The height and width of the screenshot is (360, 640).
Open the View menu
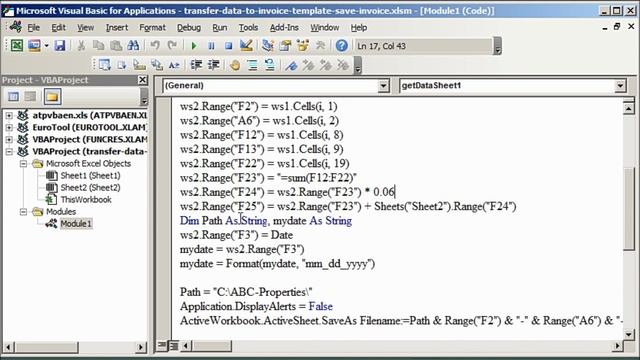pos(85,27)
